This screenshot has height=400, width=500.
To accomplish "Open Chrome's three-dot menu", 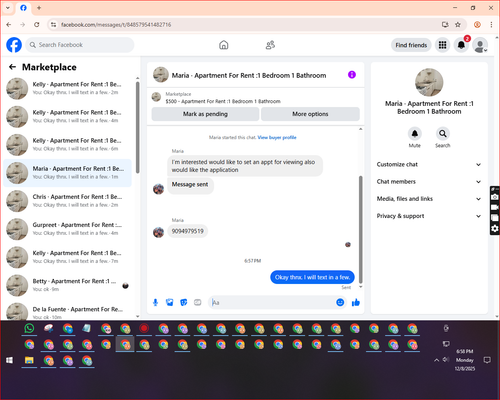I will point(491,25).
